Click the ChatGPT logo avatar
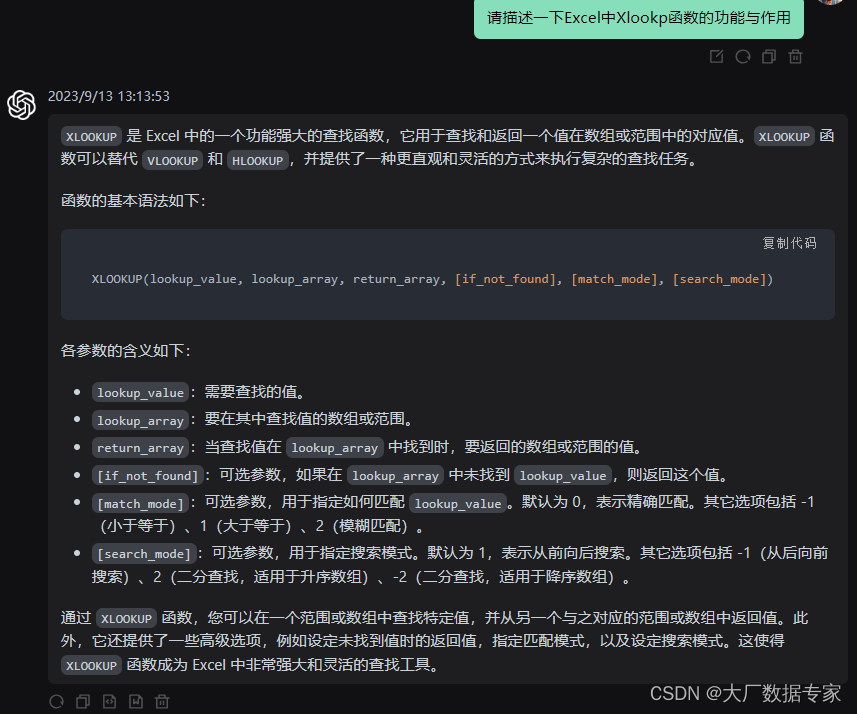Image resolution: width=857 pixels, height=714 pixels. click(22, 103)
